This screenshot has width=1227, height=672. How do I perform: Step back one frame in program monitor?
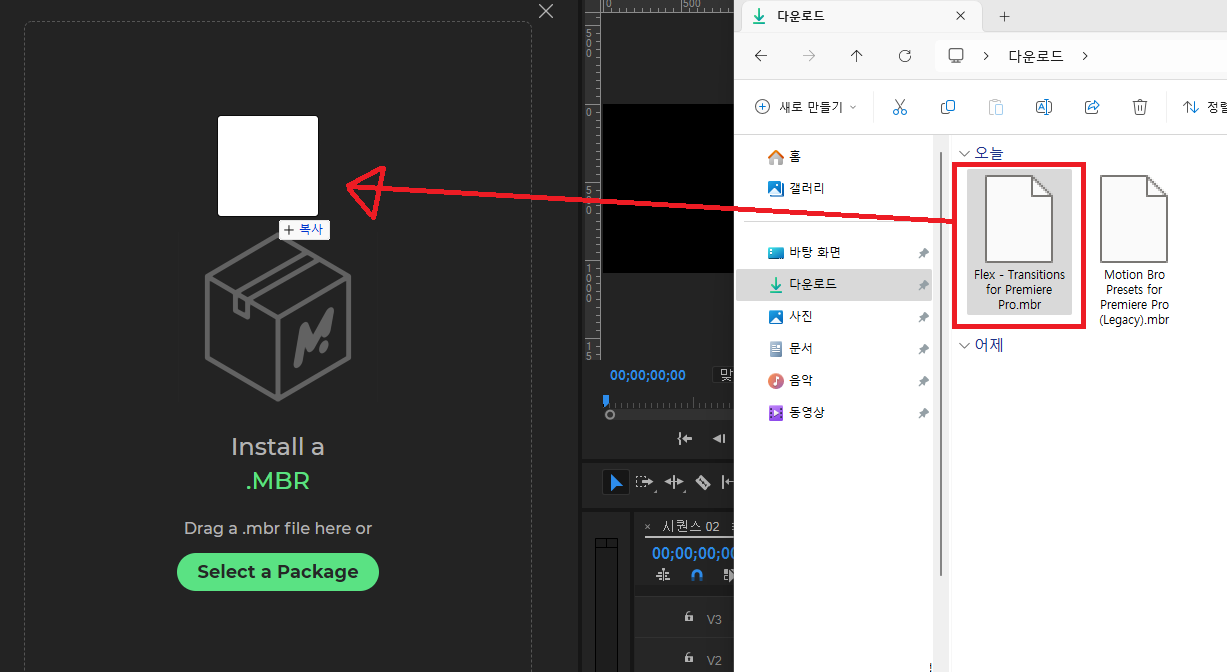719,438
